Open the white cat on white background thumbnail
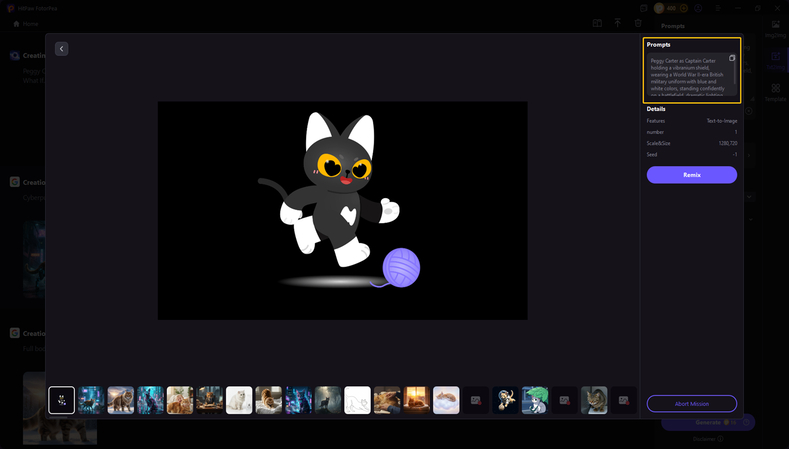Screen dimensions: 789x449 click(239, 400)
